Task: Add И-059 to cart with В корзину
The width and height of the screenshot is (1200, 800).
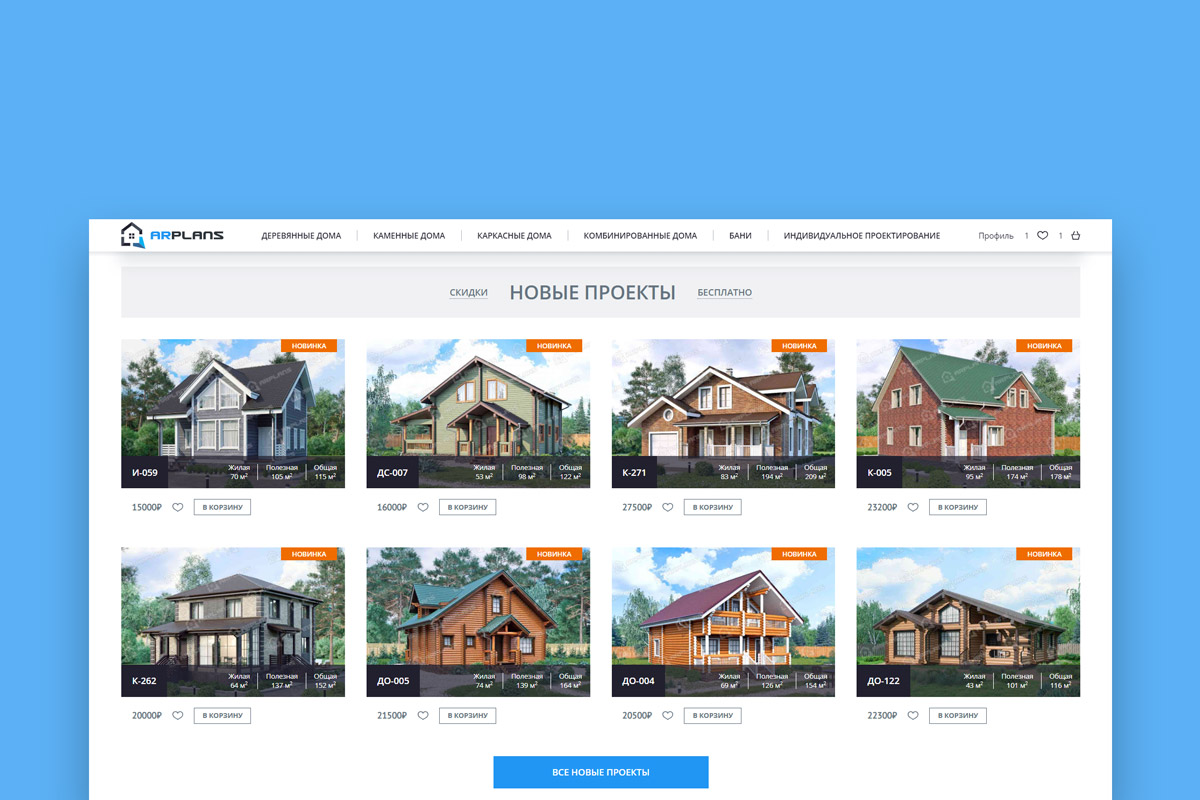Action: [x=222, y=507]
